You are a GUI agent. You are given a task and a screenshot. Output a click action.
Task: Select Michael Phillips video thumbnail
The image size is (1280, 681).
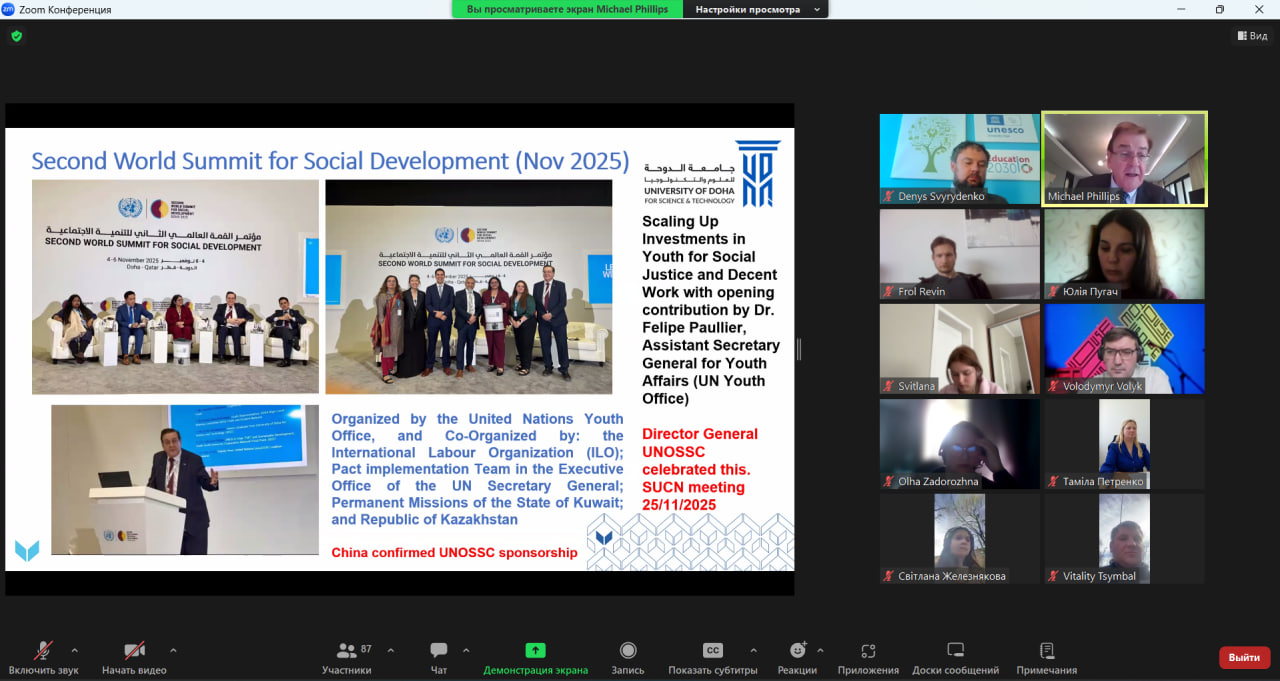tap(1124, 158)
